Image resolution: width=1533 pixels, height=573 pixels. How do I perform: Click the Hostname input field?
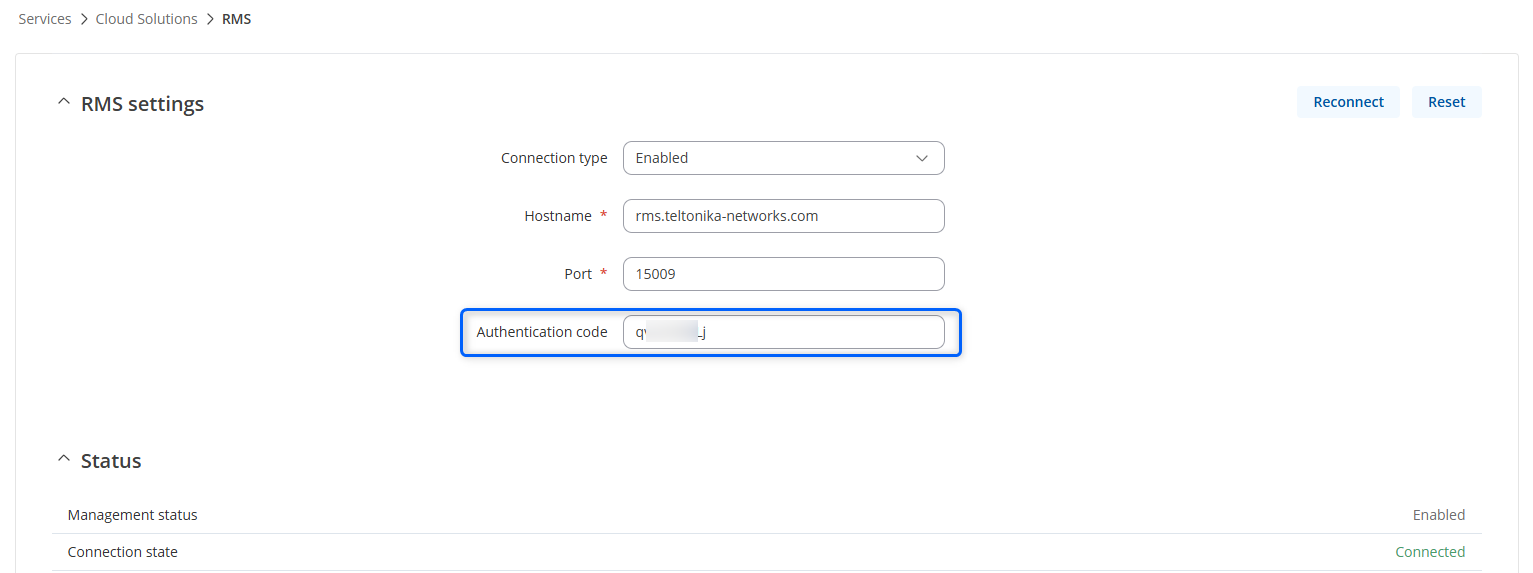783,216
